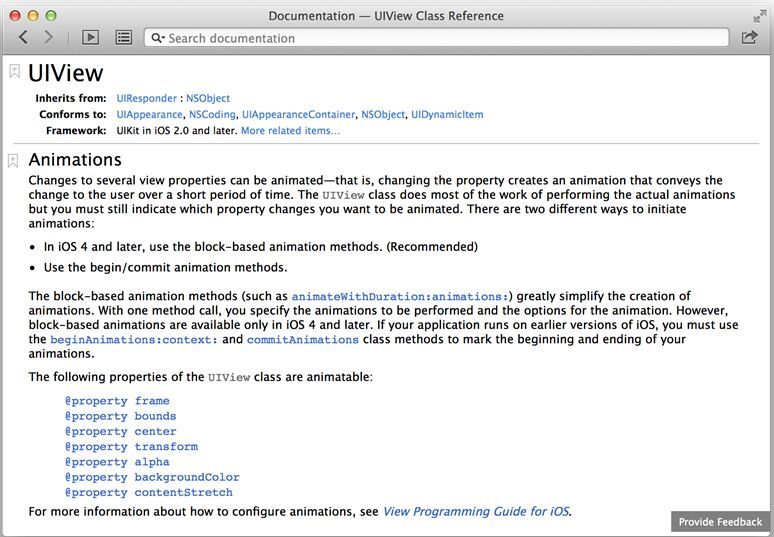Open the NSCoding protocol link
This screenshot has height=537, width=774.
point(212,115)
